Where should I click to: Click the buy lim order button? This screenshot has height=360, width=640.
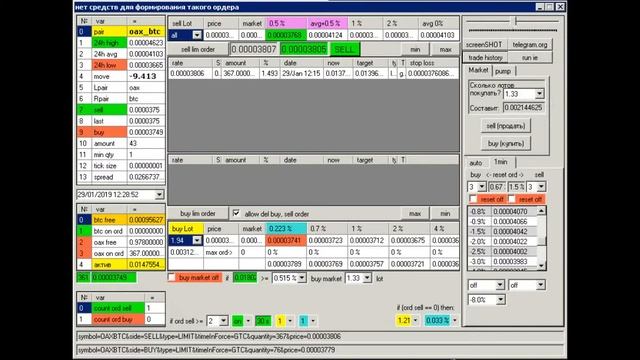198,213
